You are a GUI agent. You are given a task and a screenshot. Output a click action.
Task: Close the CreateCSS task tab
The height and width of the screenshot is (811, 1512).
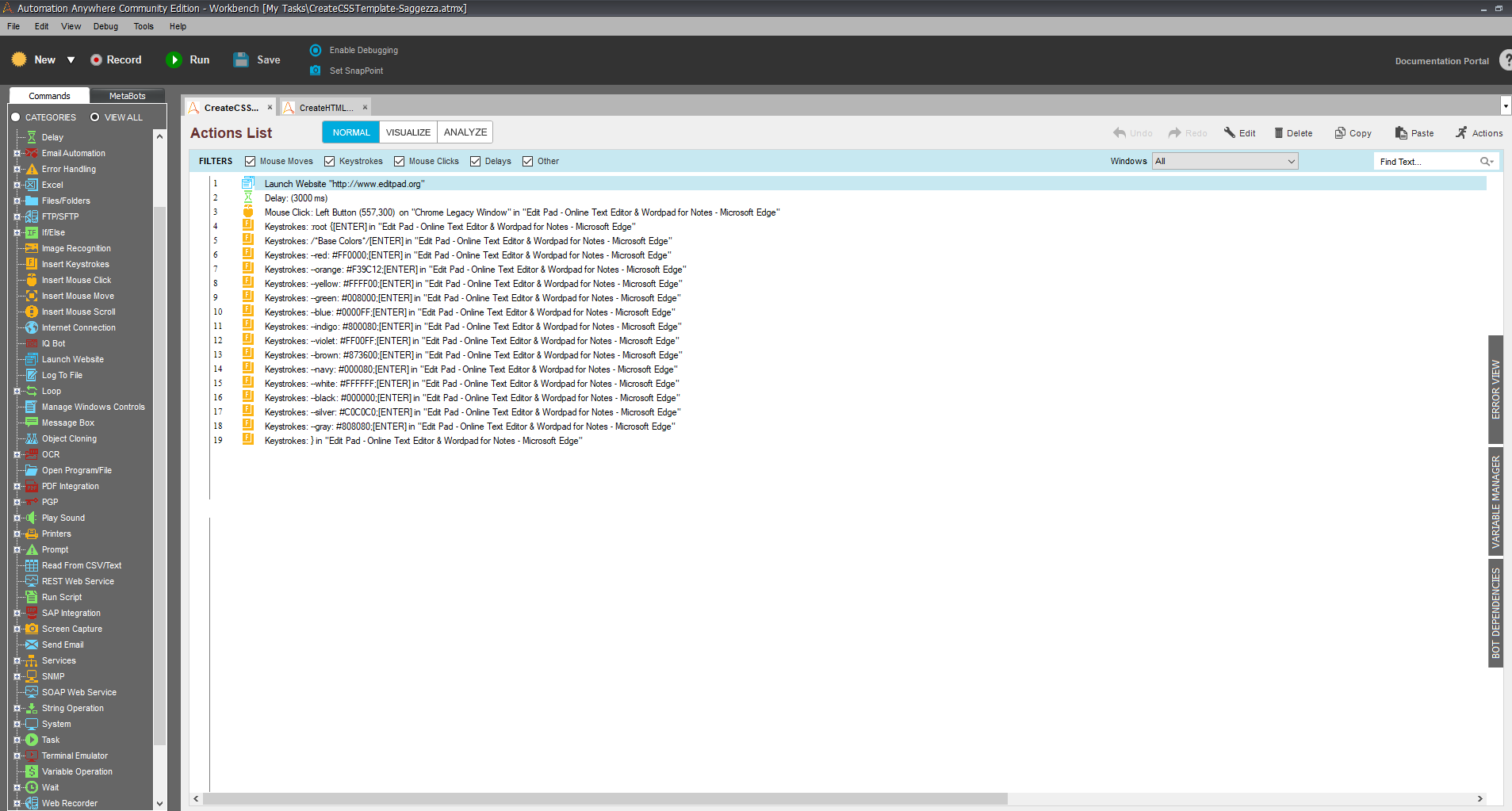(270, 108)
